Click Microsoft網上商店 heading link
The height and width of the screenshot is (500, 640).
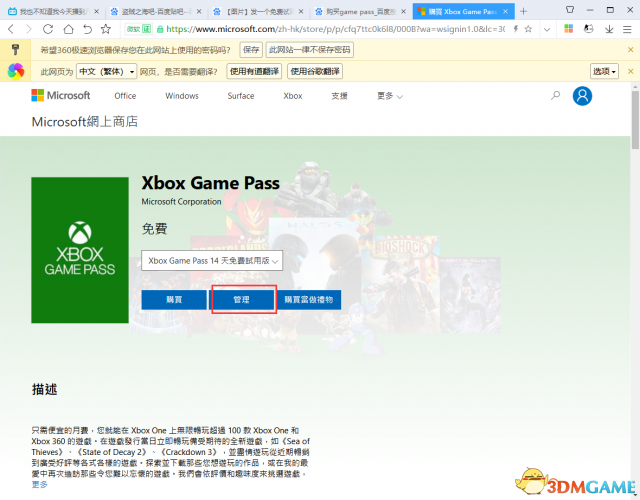click(84, 122)
